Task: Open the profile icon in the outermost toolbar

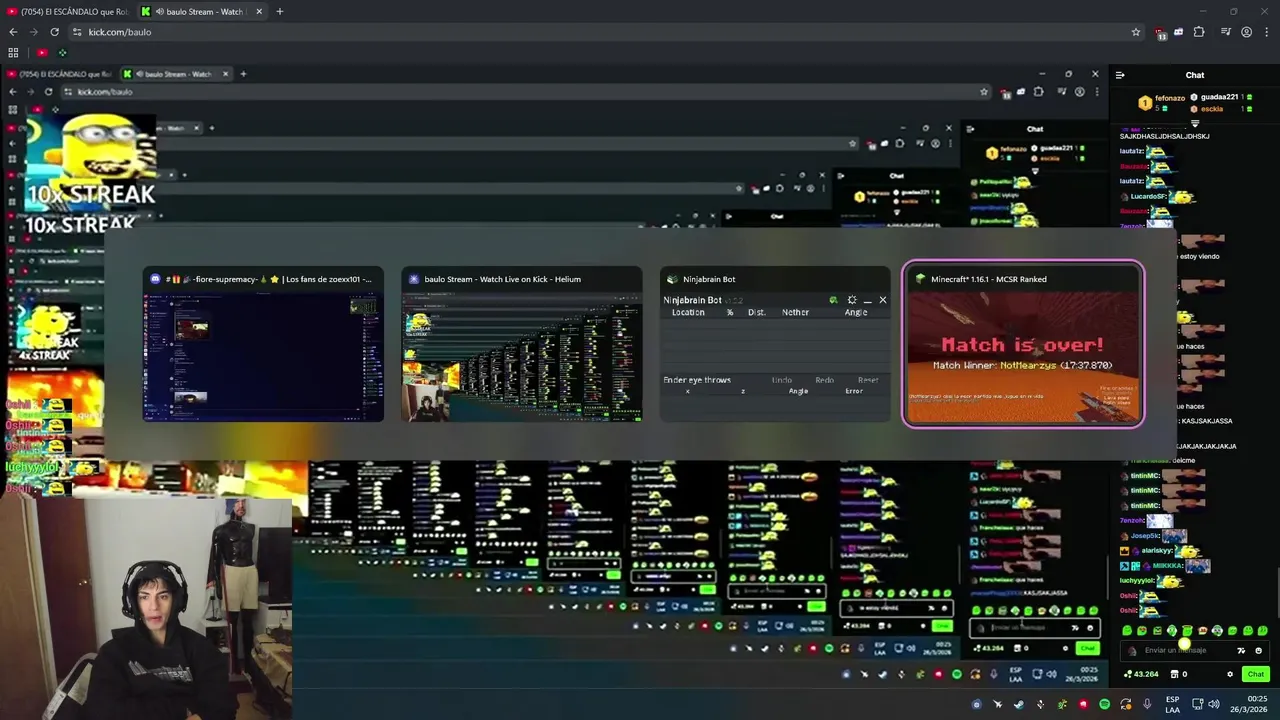Action: [1246, 32]
